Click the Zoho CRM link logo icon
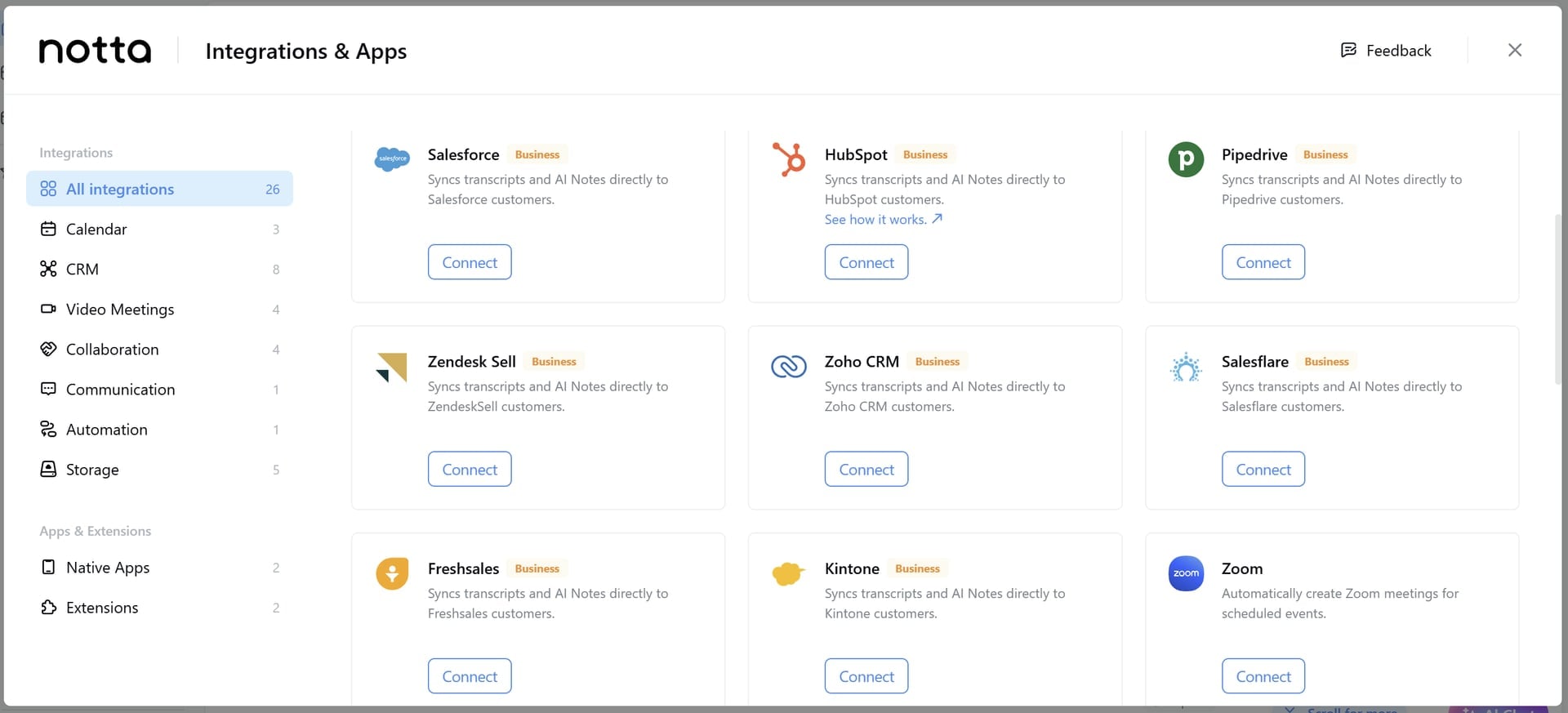The image size is (1568, 713). pos(789,367)
